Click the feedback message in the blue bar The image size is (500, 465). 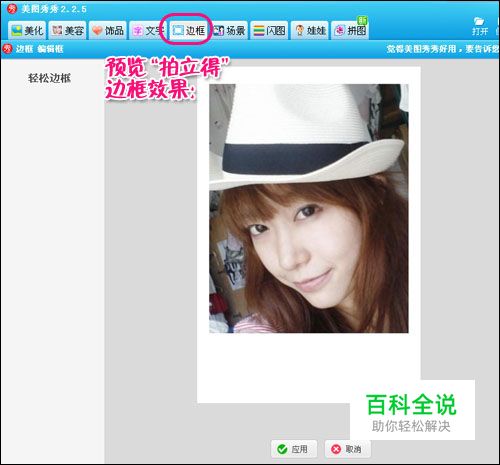tap(443, 49)
